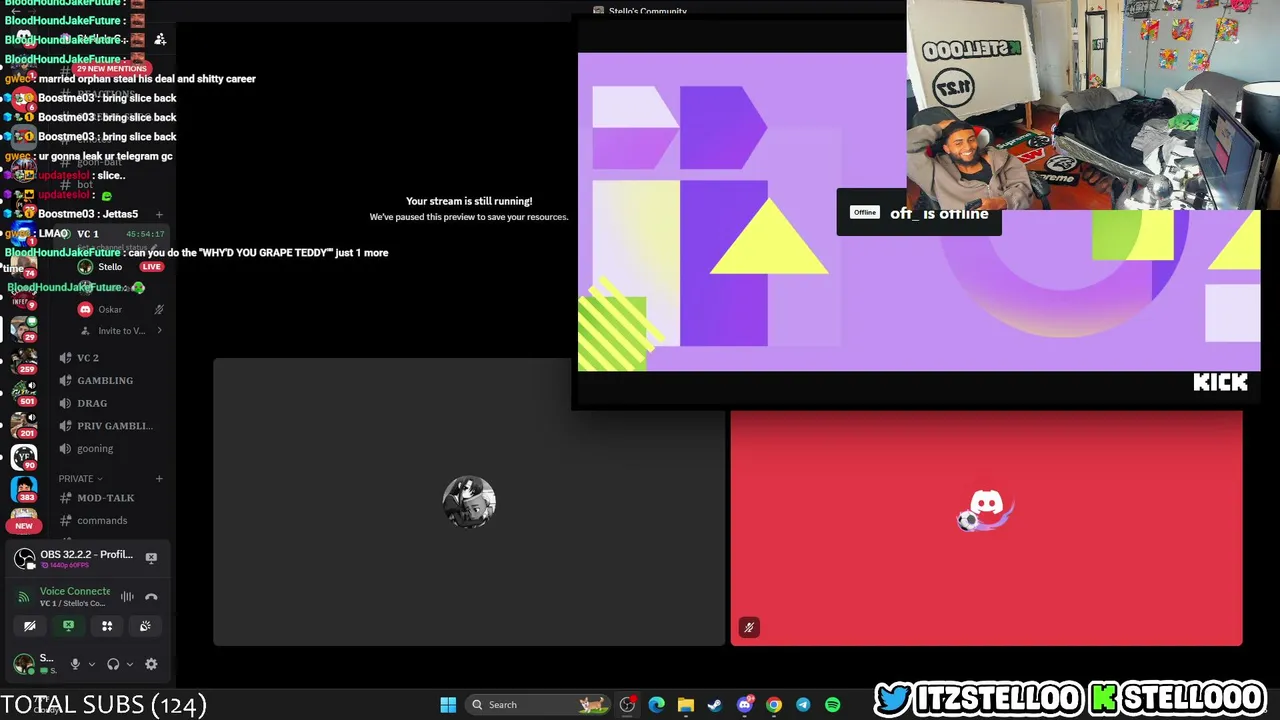The height and width of the screenshot is (720, 1280).
Task: Select the grey avatar participant tile
Action: 469,502
